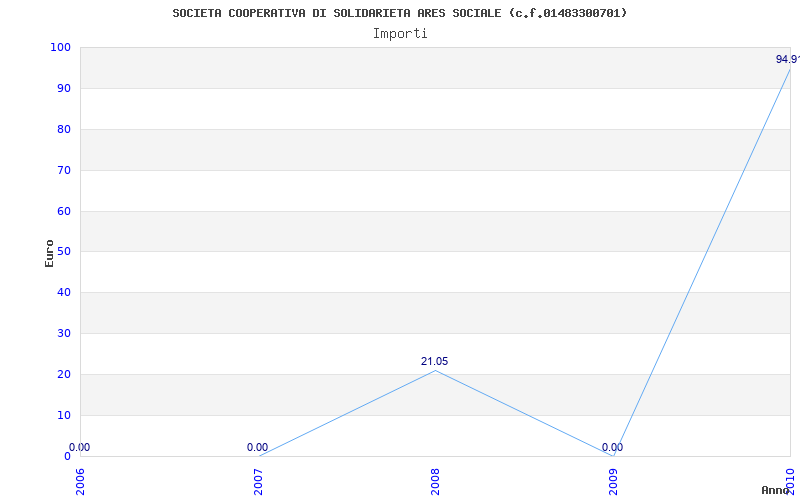Click the 60 y-axis tick label
Viewport: 800px width, 500px height.
[x=62, y=211]
